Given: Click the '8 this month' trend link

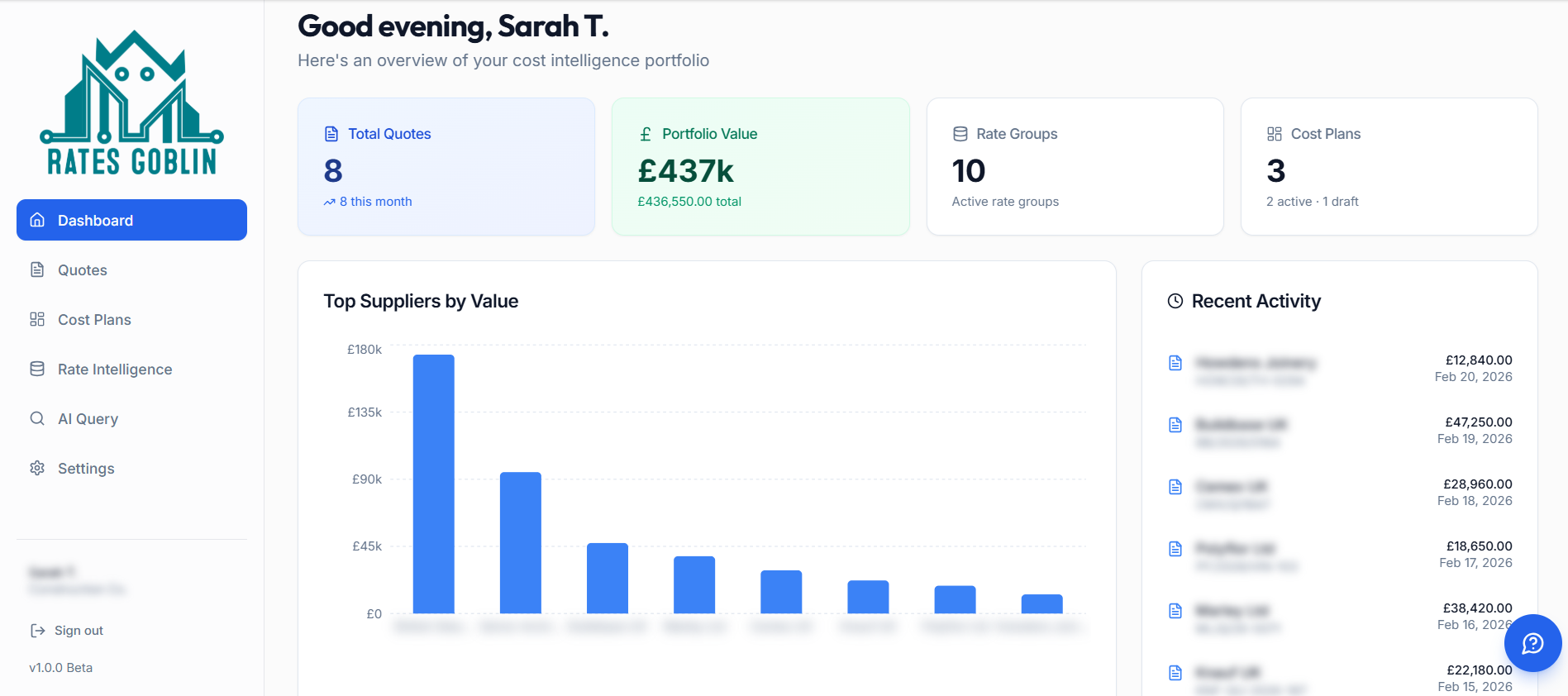Looking at the screenshot, I should click(x=367, y=201).
